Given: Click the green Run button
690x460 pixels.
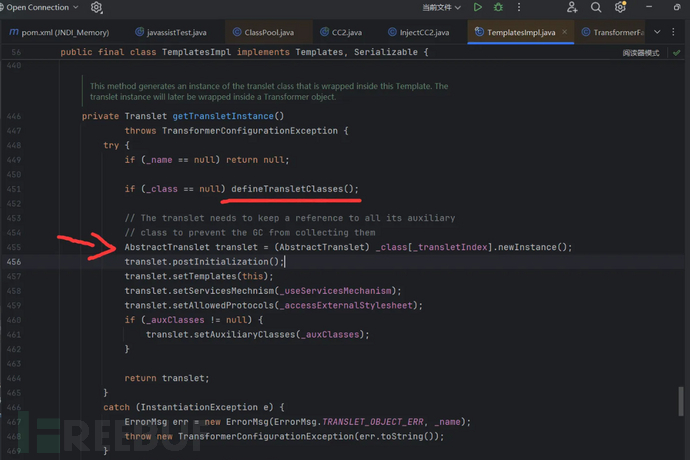Looking at the screenshot, I should click(x=478, y=7).
